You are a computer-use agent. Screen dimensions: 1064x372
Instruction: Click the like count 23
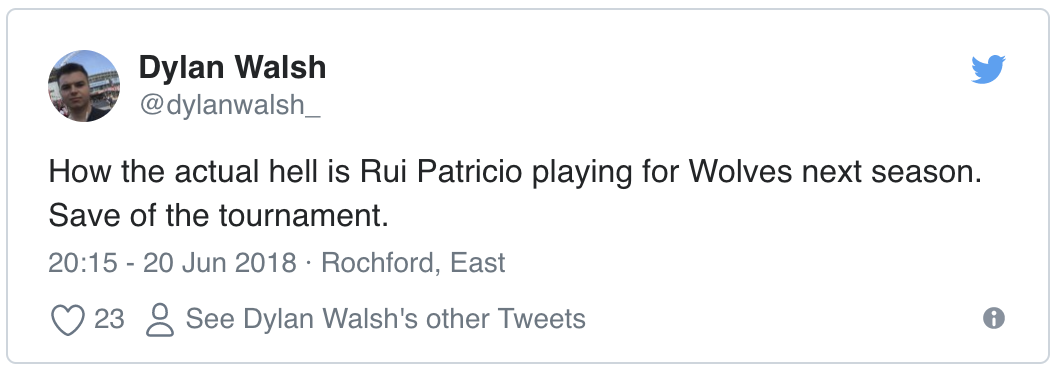coord(109,318)
